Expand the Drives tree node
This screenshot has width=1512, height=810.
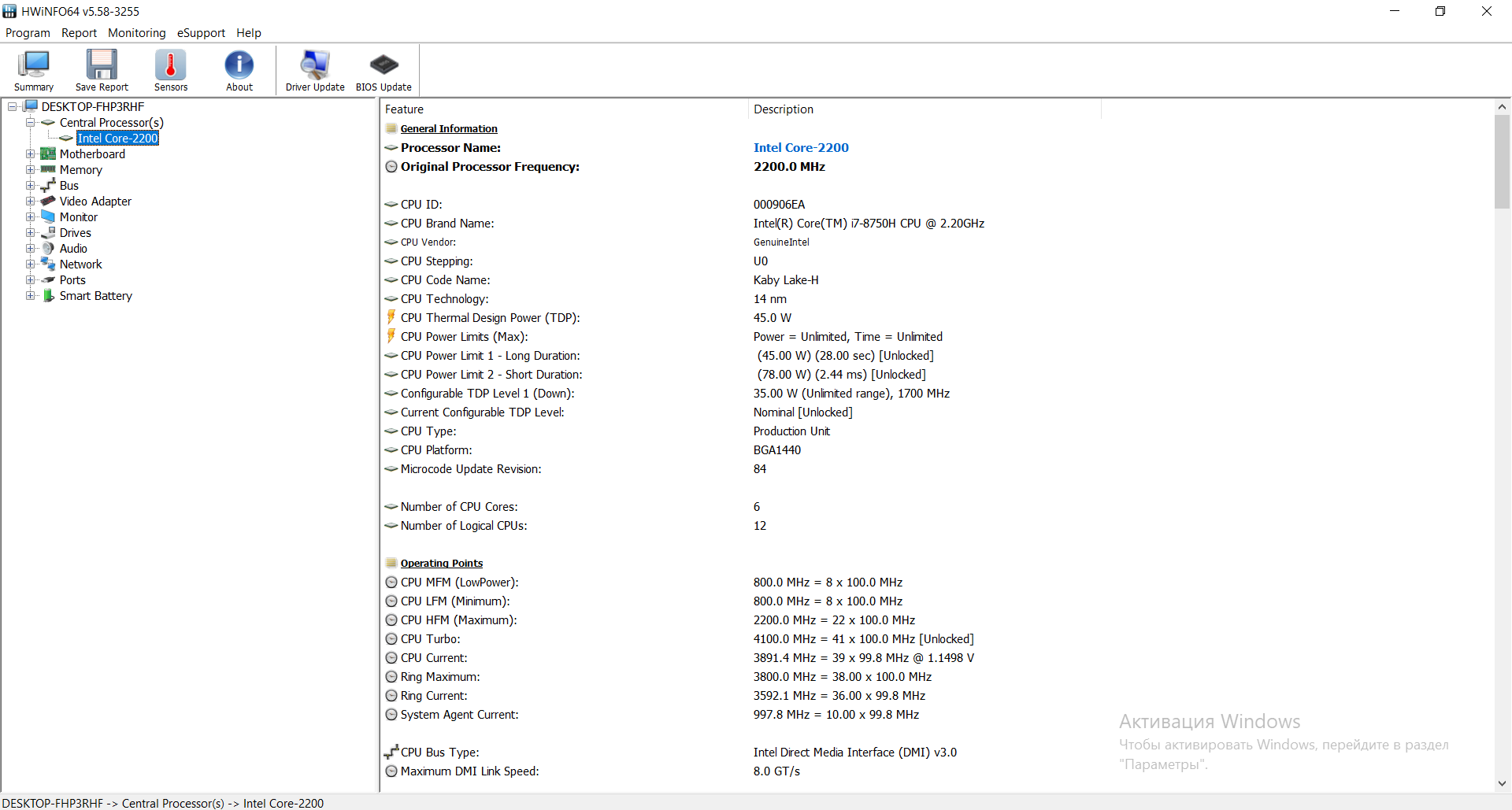pyautogui.click(x=30, y=232)
